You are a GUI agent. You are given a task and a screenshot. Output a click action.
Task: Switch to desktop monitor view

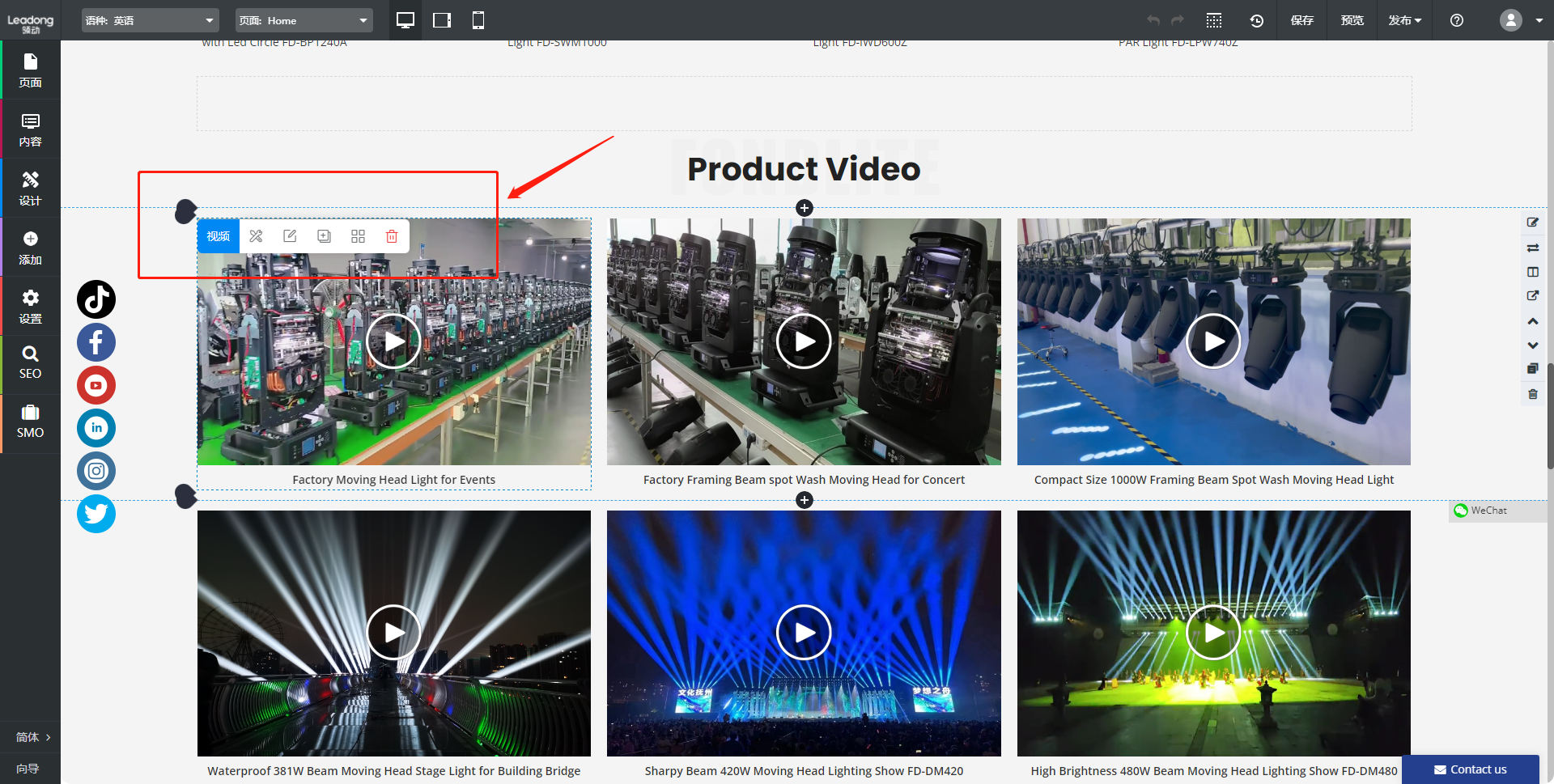[x=405, y=20]
